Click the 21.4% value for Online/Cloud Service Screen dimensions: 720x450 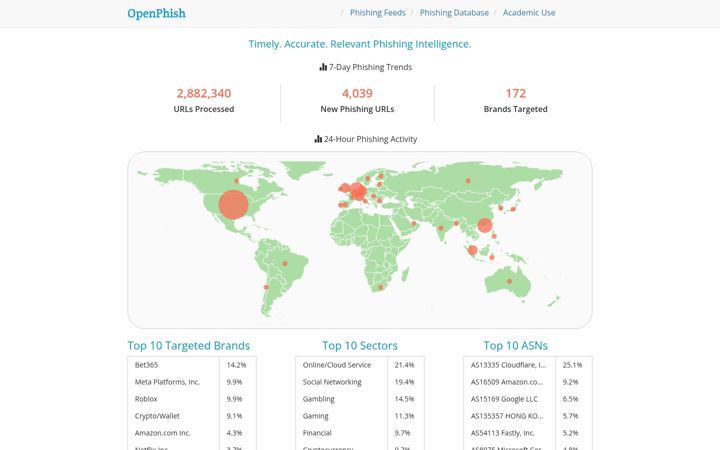pyautogui.click(x=405, y=365)
